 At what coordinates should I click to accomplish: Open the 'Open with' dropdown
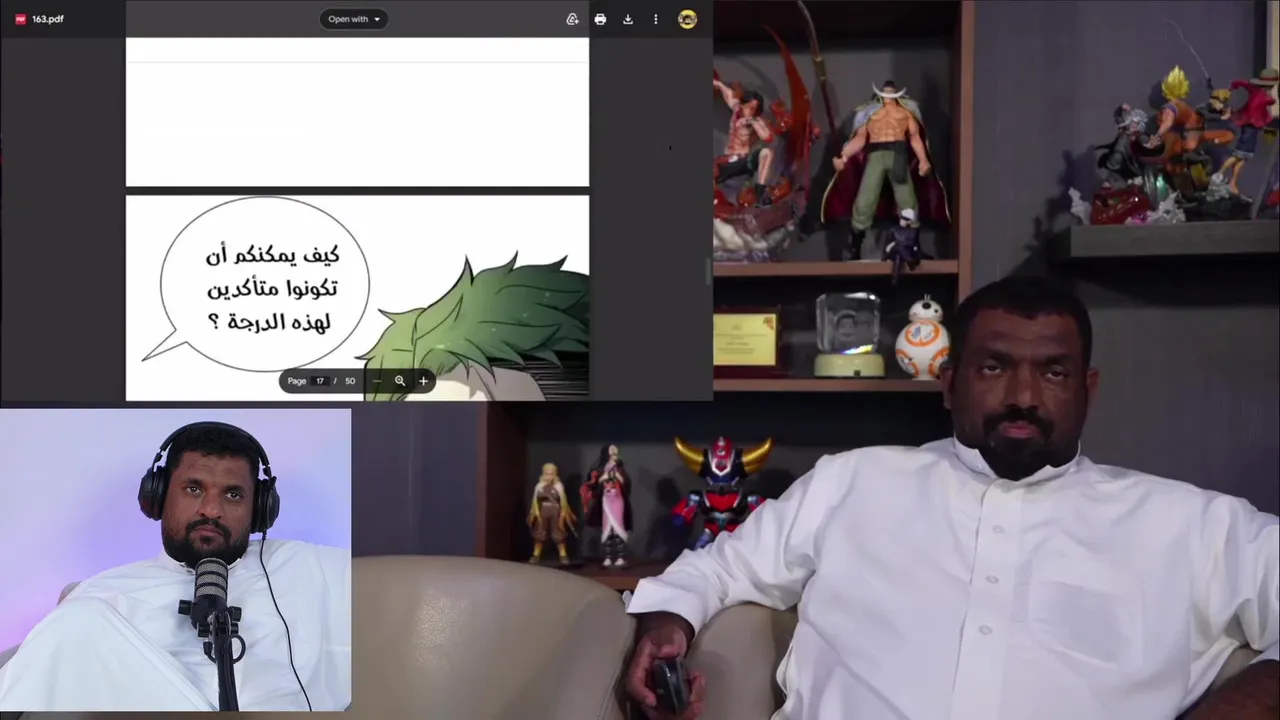[x=354, y=19]
